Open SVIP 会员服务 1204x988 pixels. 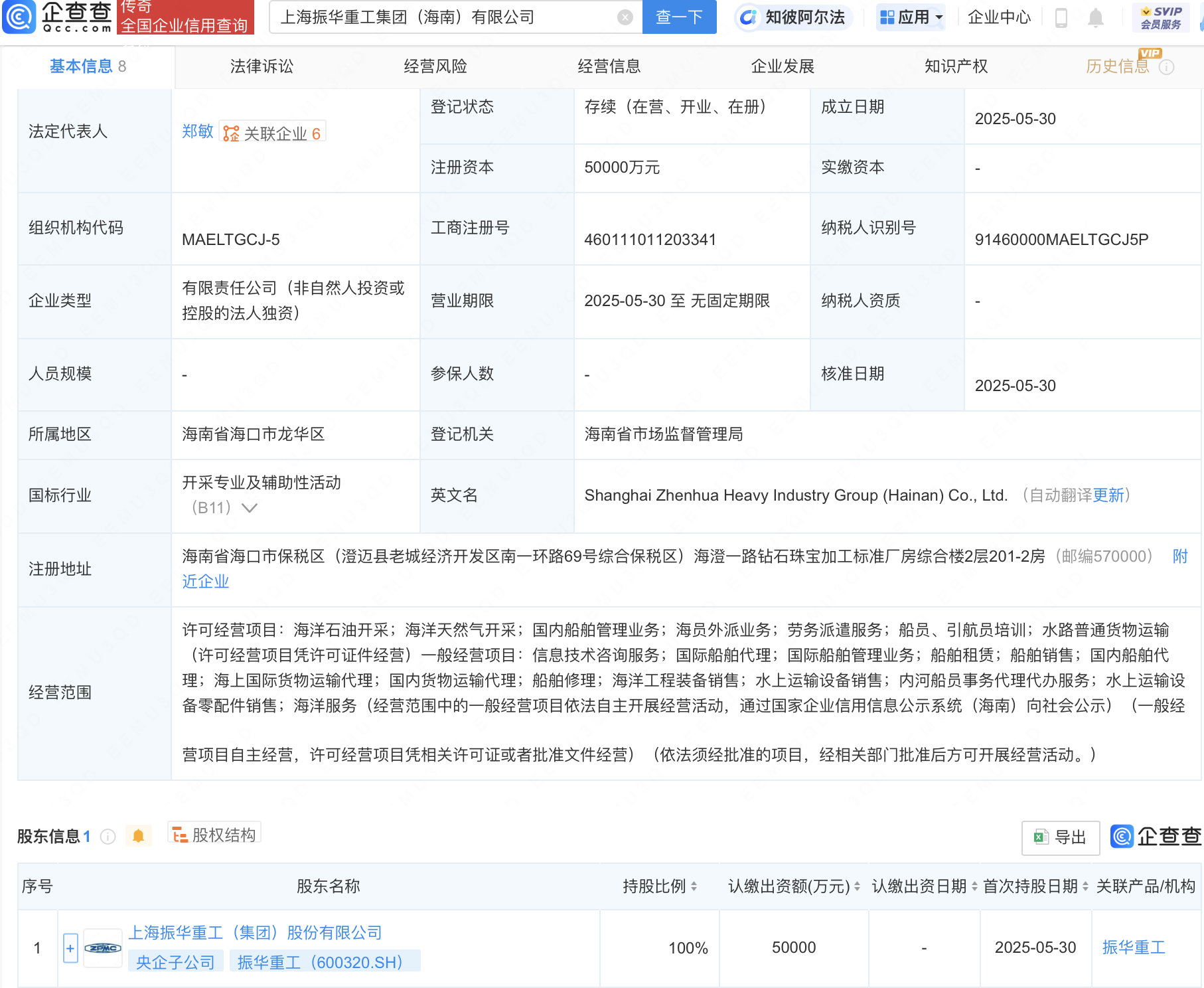(x=1160, y=17)
